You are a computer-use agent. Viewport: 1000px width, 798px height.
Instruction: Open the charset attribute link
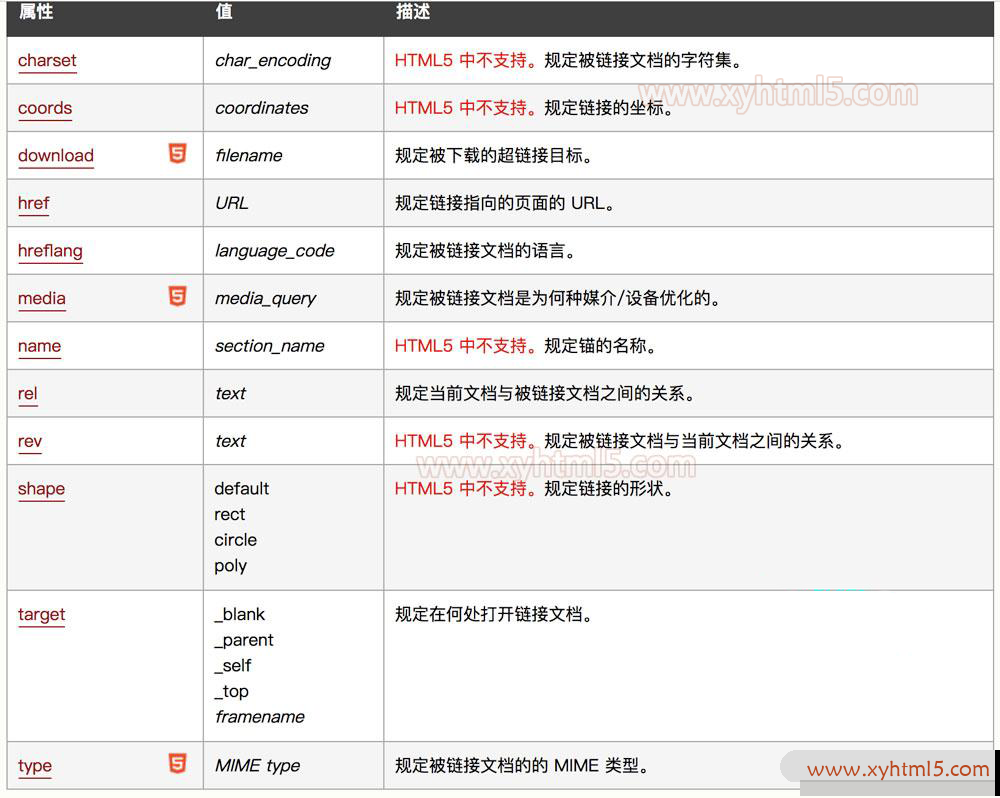tap(47, 61)
